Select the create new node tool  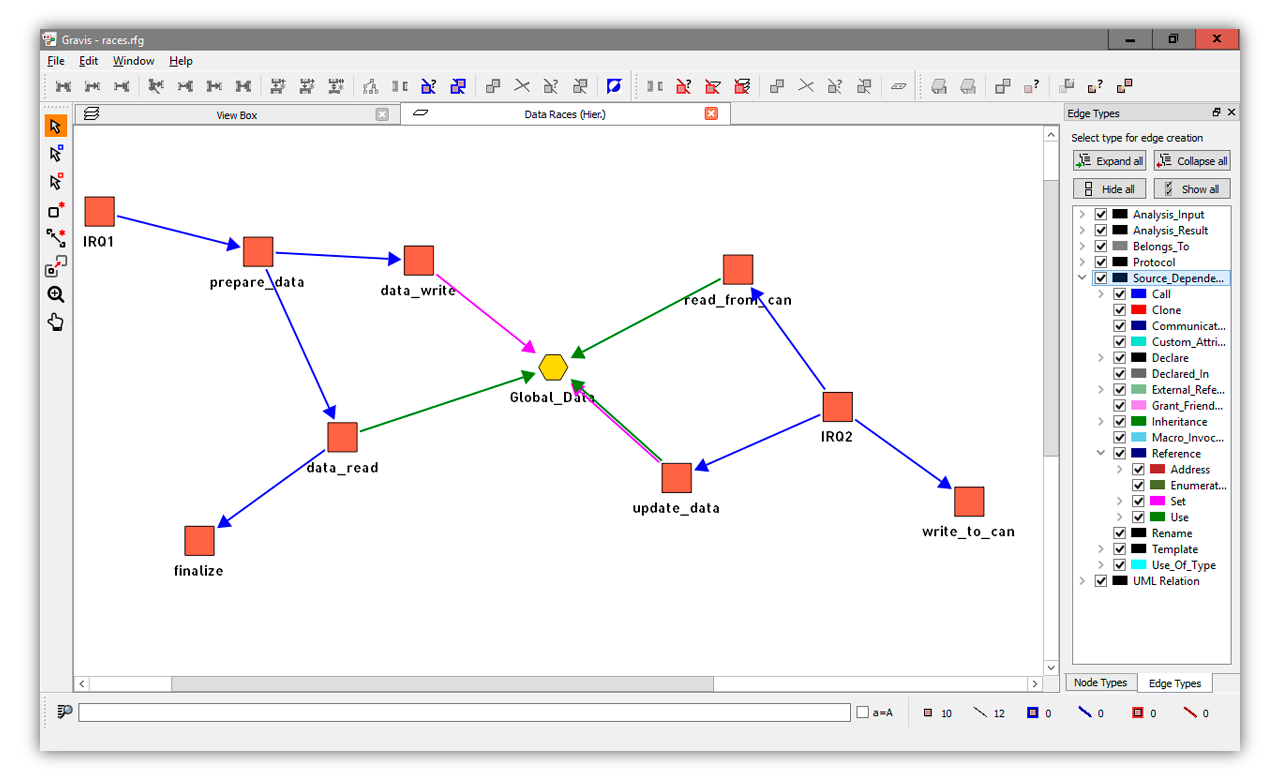(x=56, y=210)
